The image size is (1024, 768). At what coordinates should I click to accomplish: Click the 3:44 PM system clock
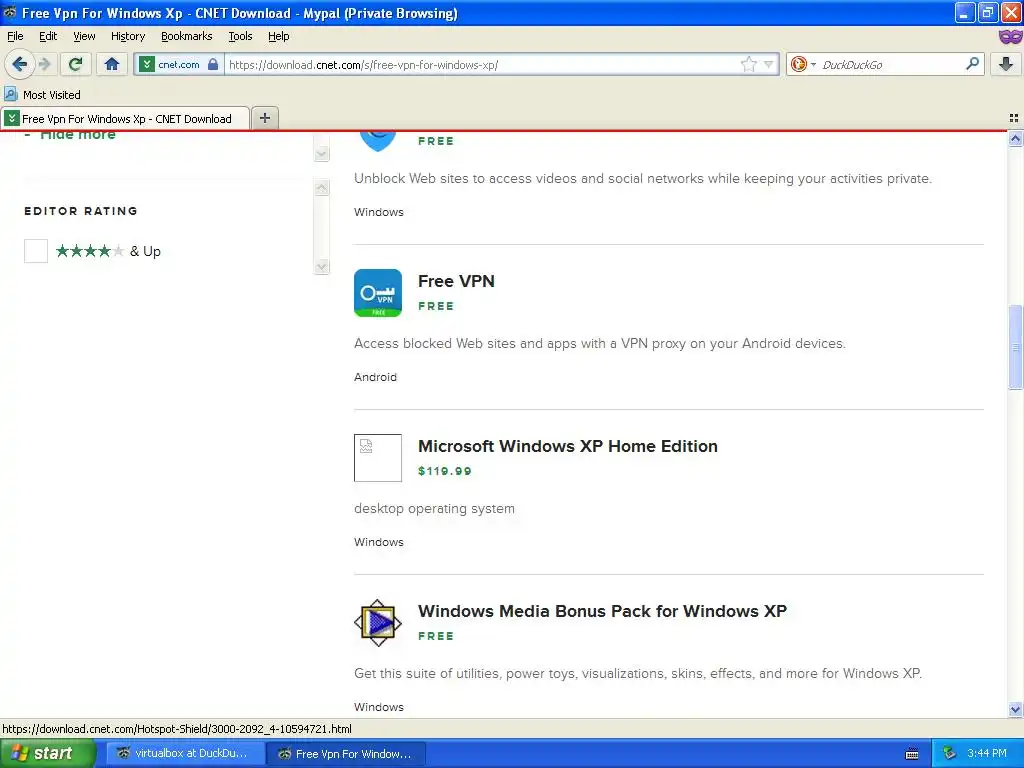pyautogui.click(x=987, y=753)
